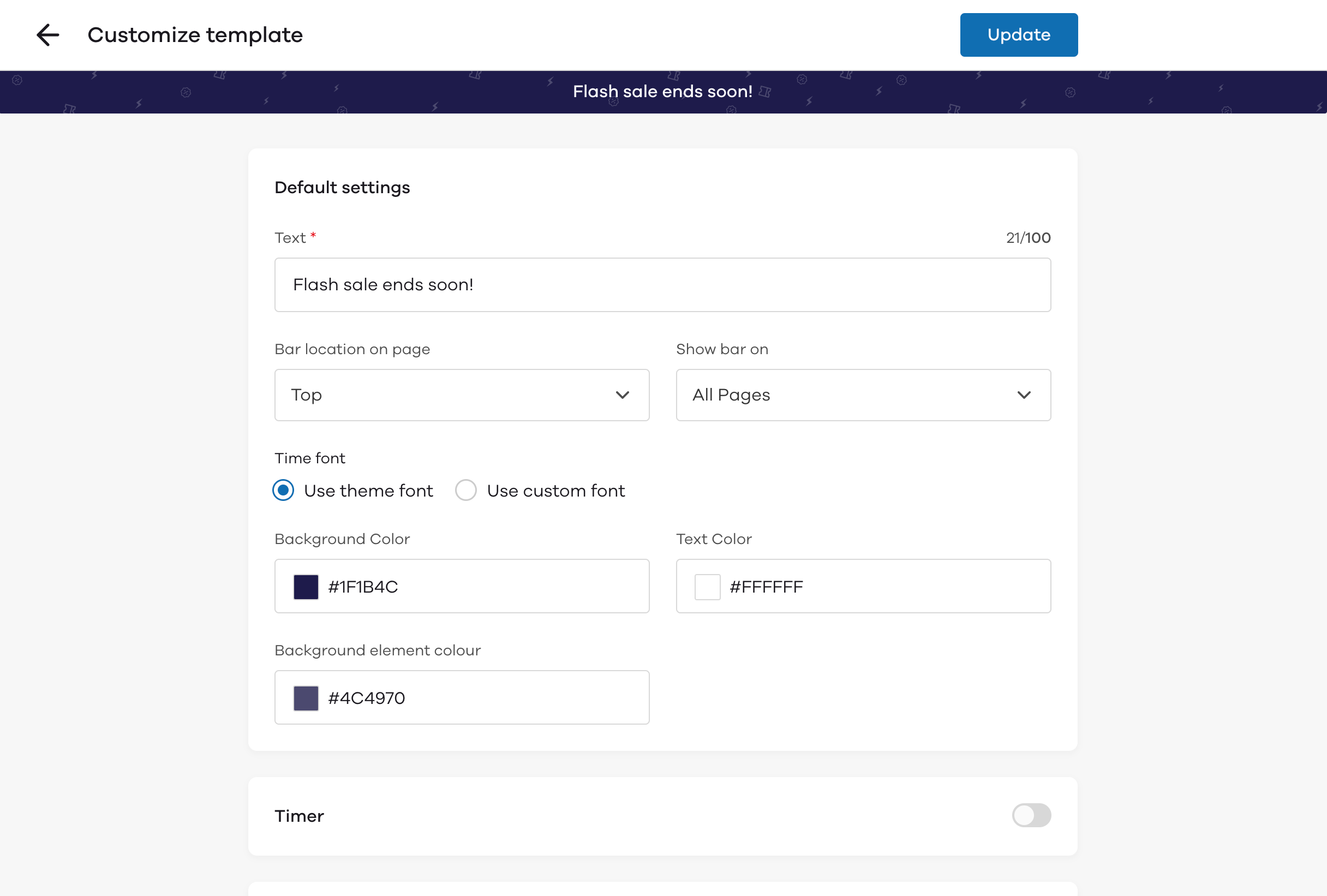Click the Text Color white swatch
This screenshot has height=896, width=1327.
coord(707,587)
